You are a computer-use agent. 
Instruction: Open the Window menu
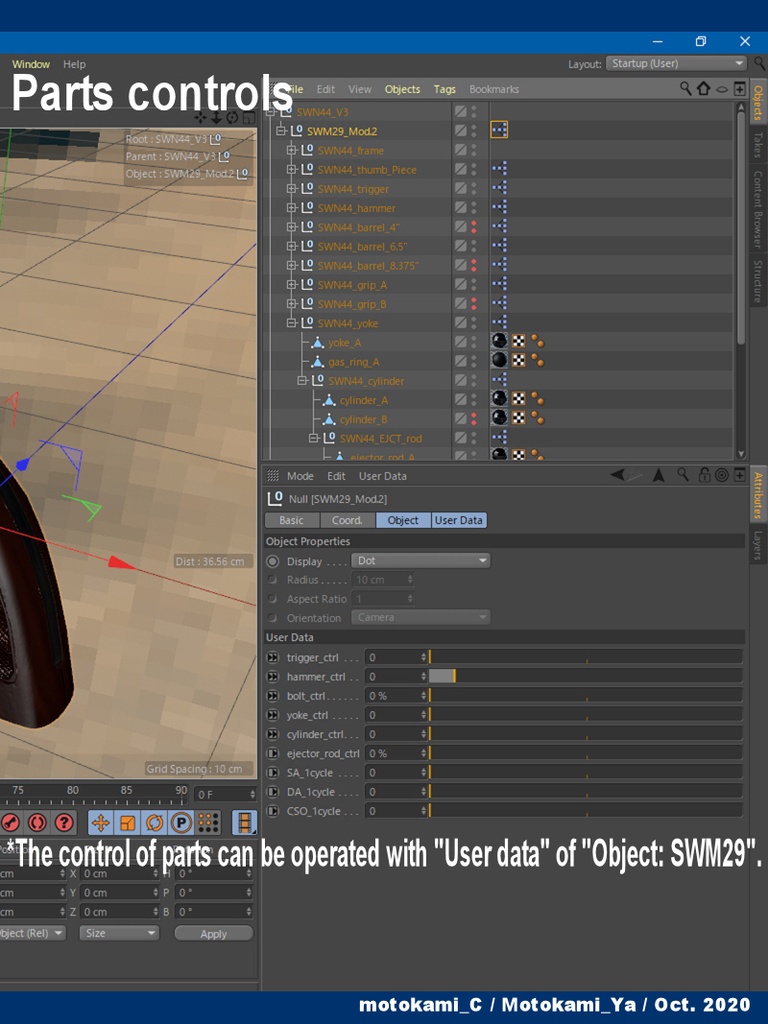pyautogui.click(x=31, y=64)
